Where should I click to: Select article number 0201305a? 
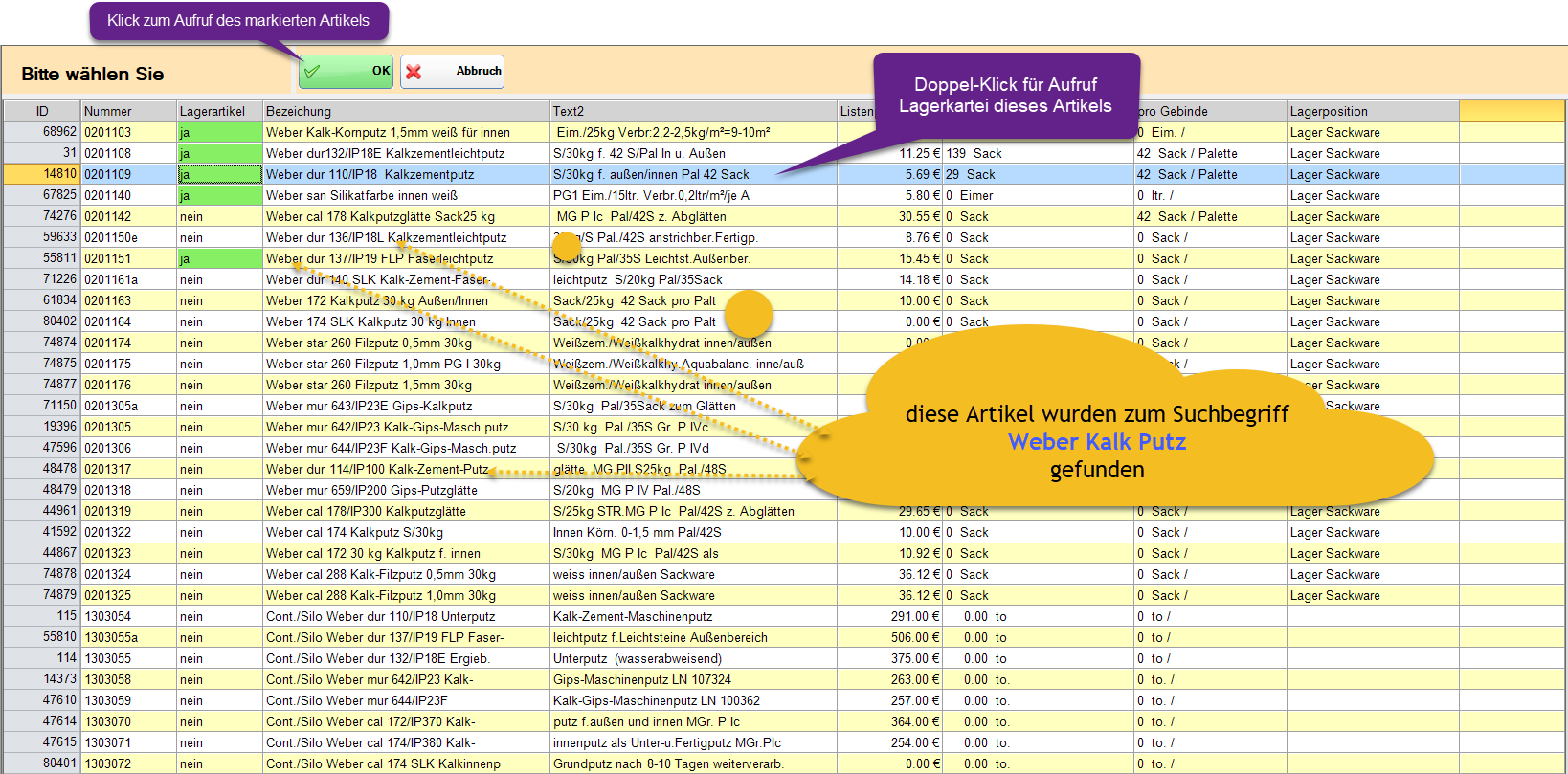tap(129, 406)
